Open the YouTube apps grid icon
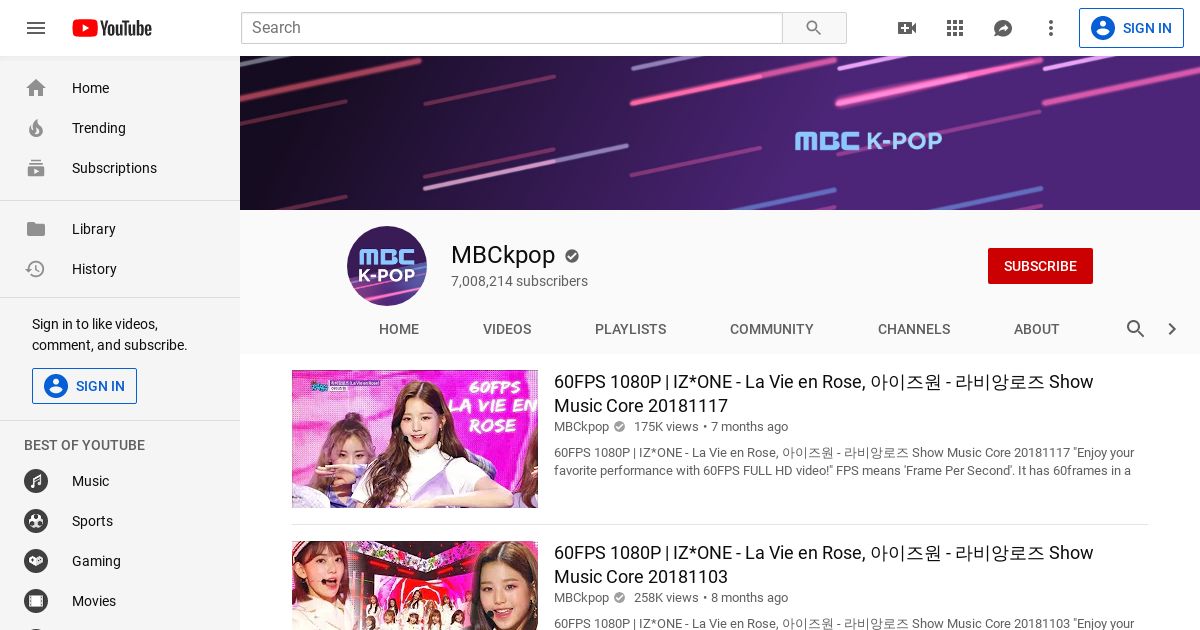This screenshot has width=1200, height=630. click(x=955, y=28)
